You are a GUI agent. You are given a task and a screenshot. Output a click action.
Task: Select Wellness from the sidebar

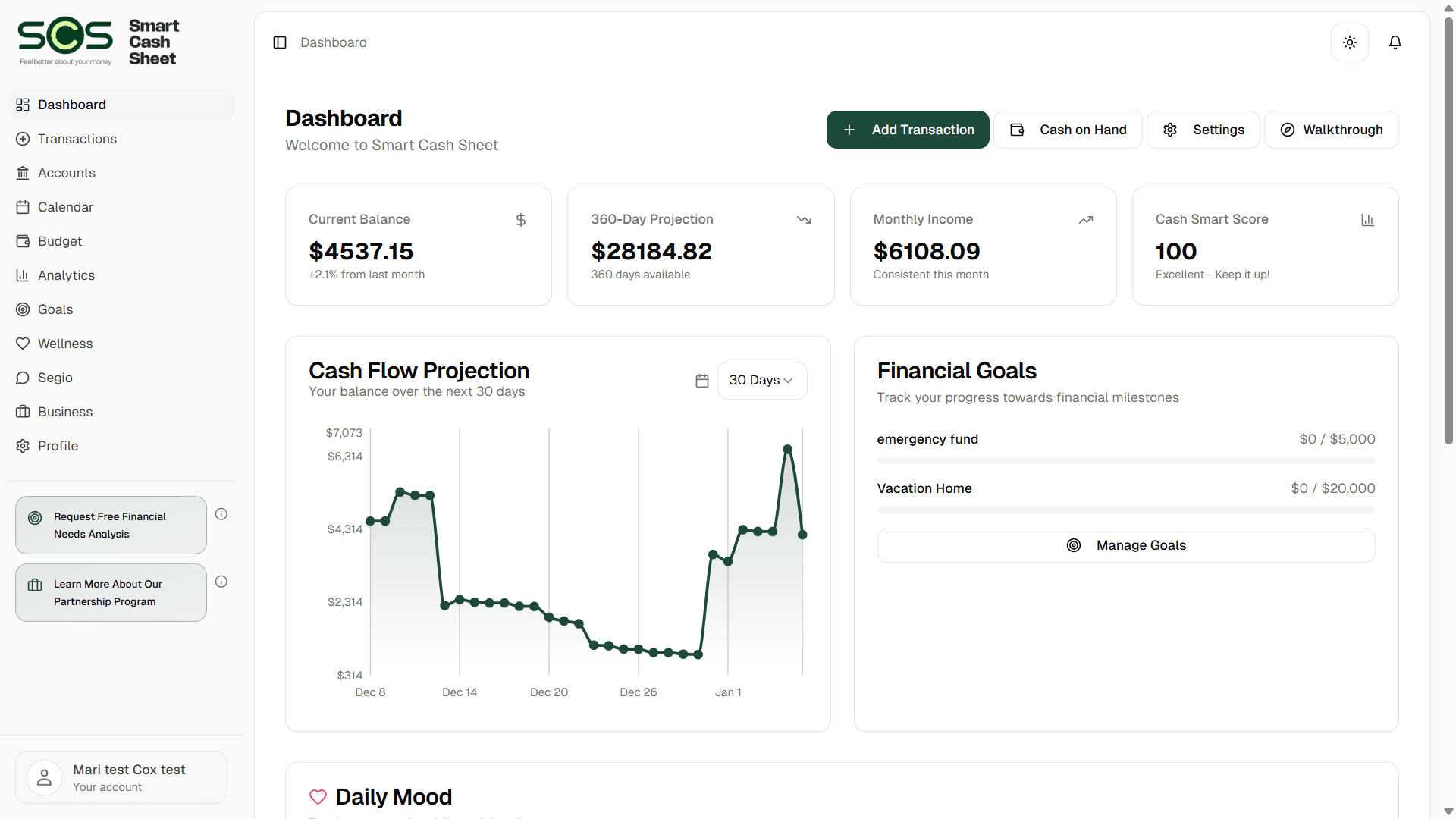pyautogui.click(x=65, y=344)
